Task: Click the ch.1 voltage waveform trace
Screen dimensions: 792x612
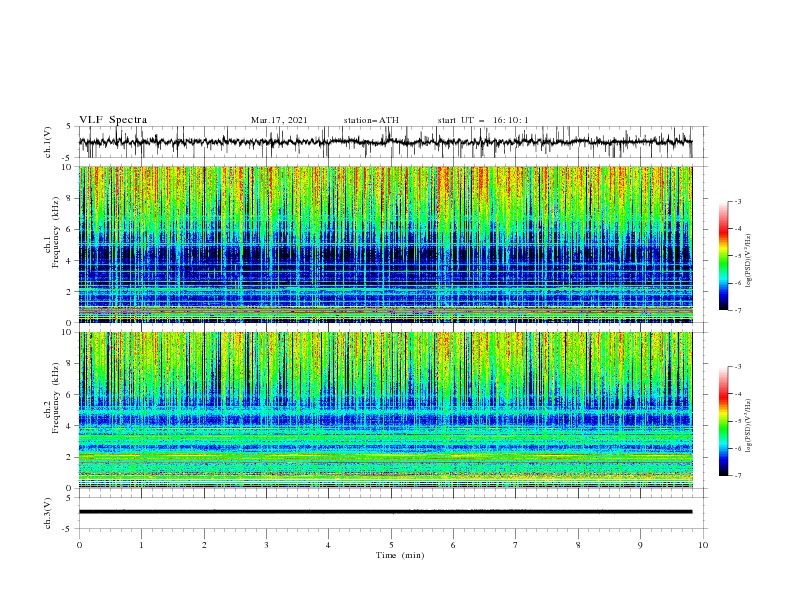Action: [x=385, y=142]
